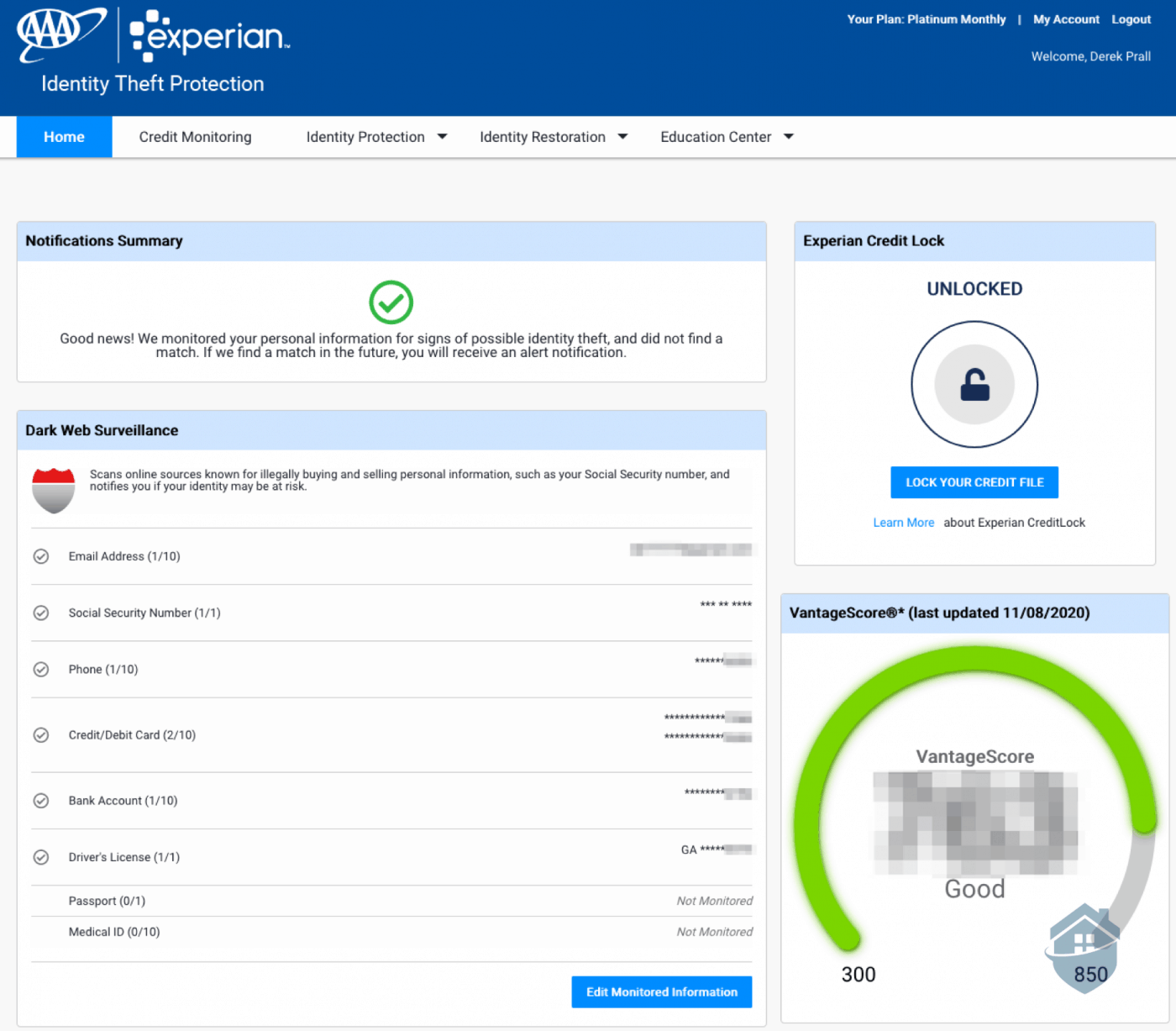Click the Logout link at top right
This screenshot has height=1031, width=1176.
[x=1131, y=19]
